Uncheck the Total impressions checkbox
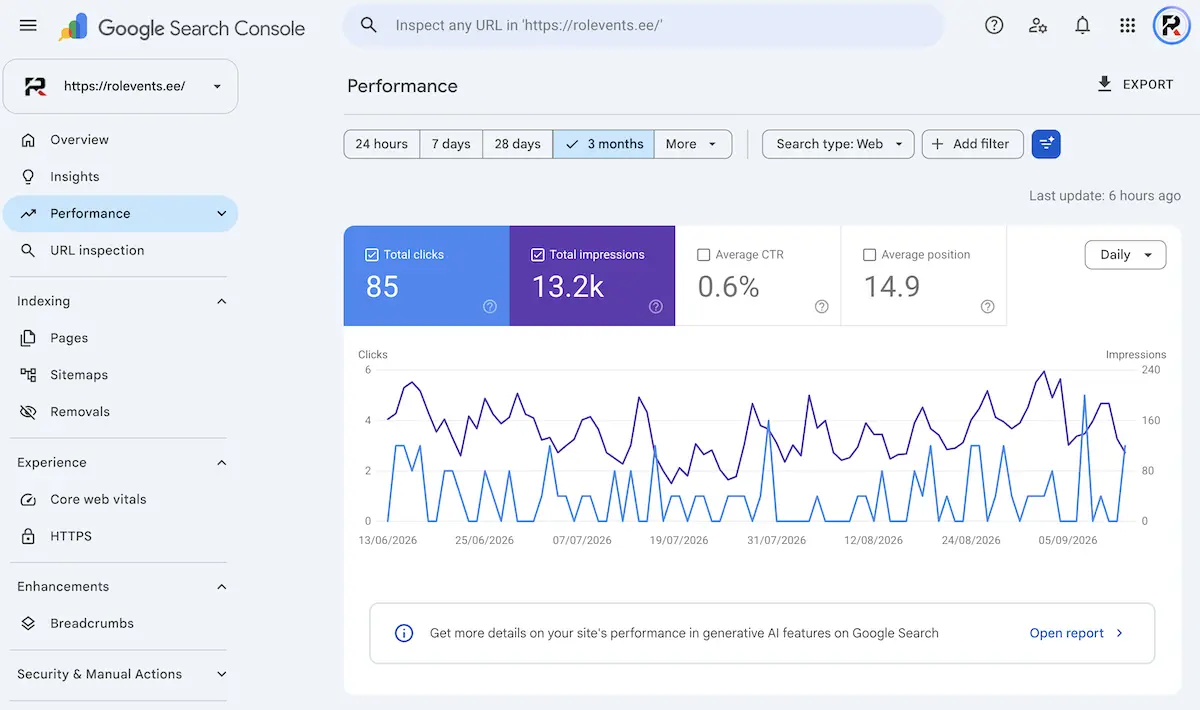 538,255
